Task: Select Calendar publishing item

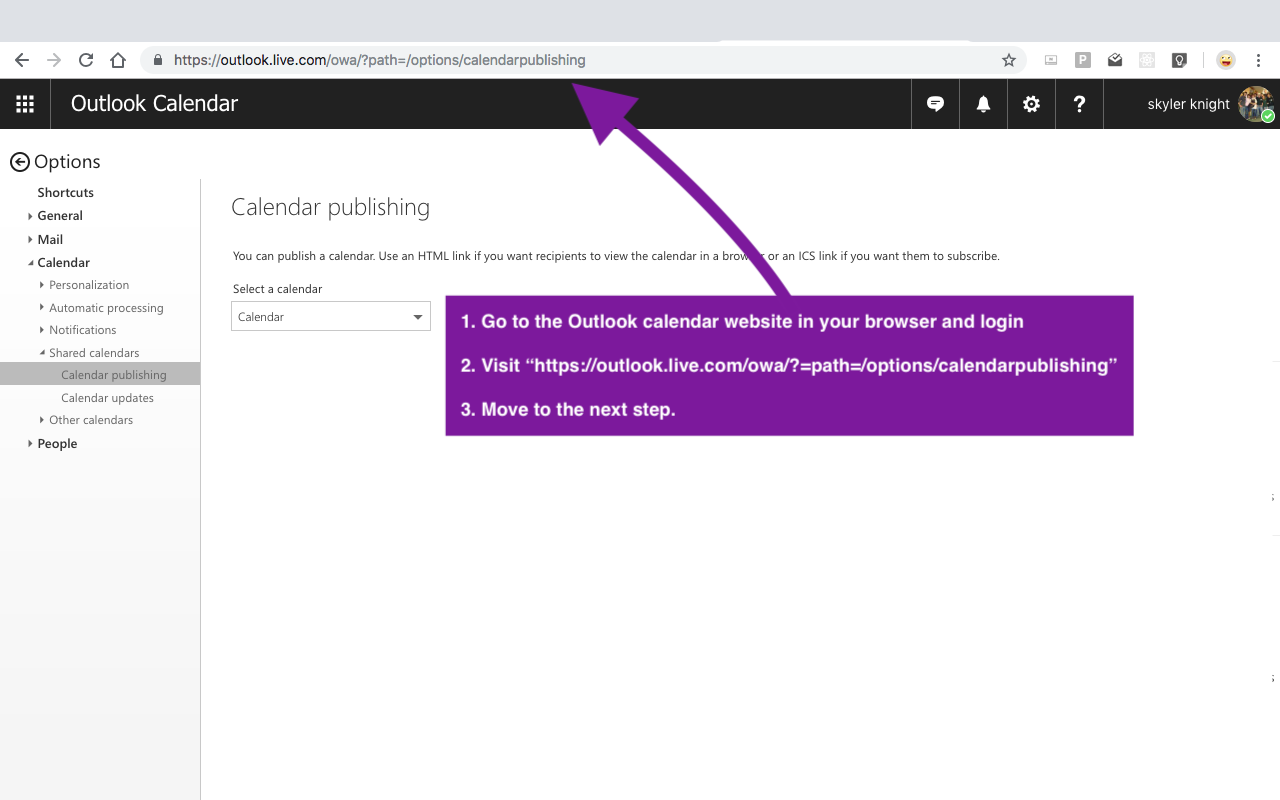Action: (x=100, y=375)
